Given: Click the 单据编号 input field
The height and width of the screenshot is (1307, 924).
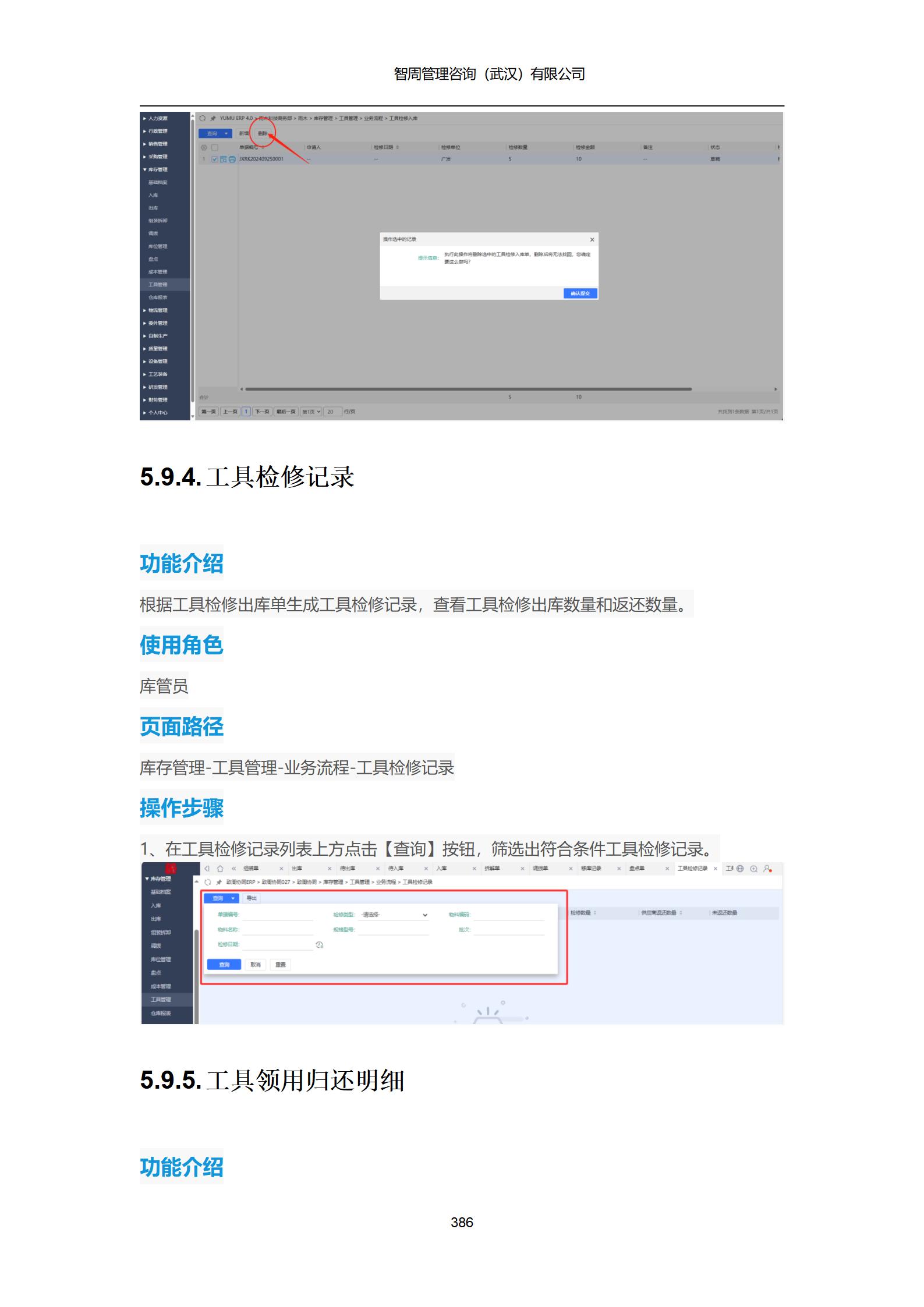Looking at the screenshot, I should pyautogui.click(x=277, y=915).
